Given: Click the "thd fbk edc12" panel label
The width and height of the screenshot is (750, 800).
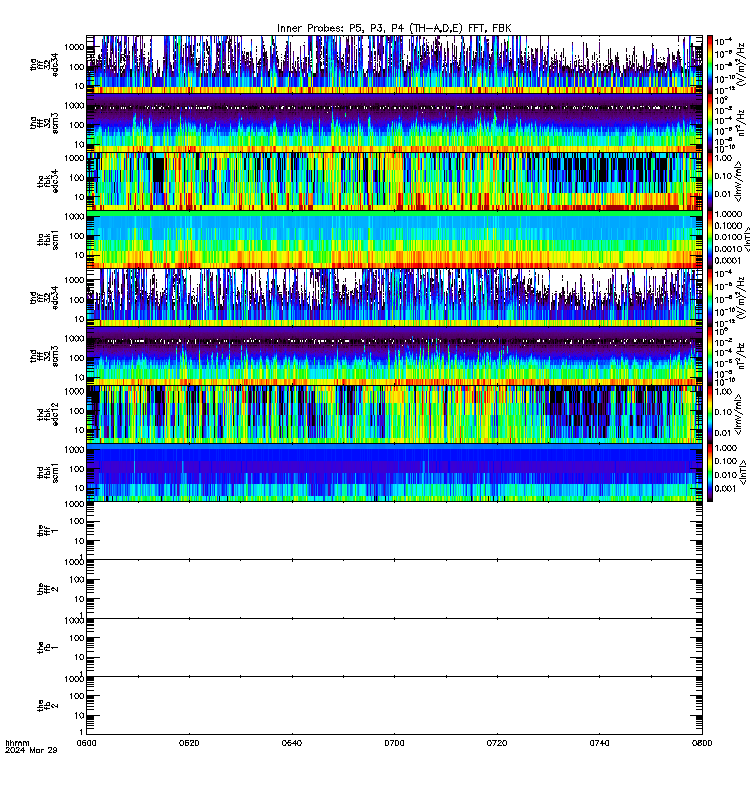Looking at the screenshot, I should [x=48, y=414].
